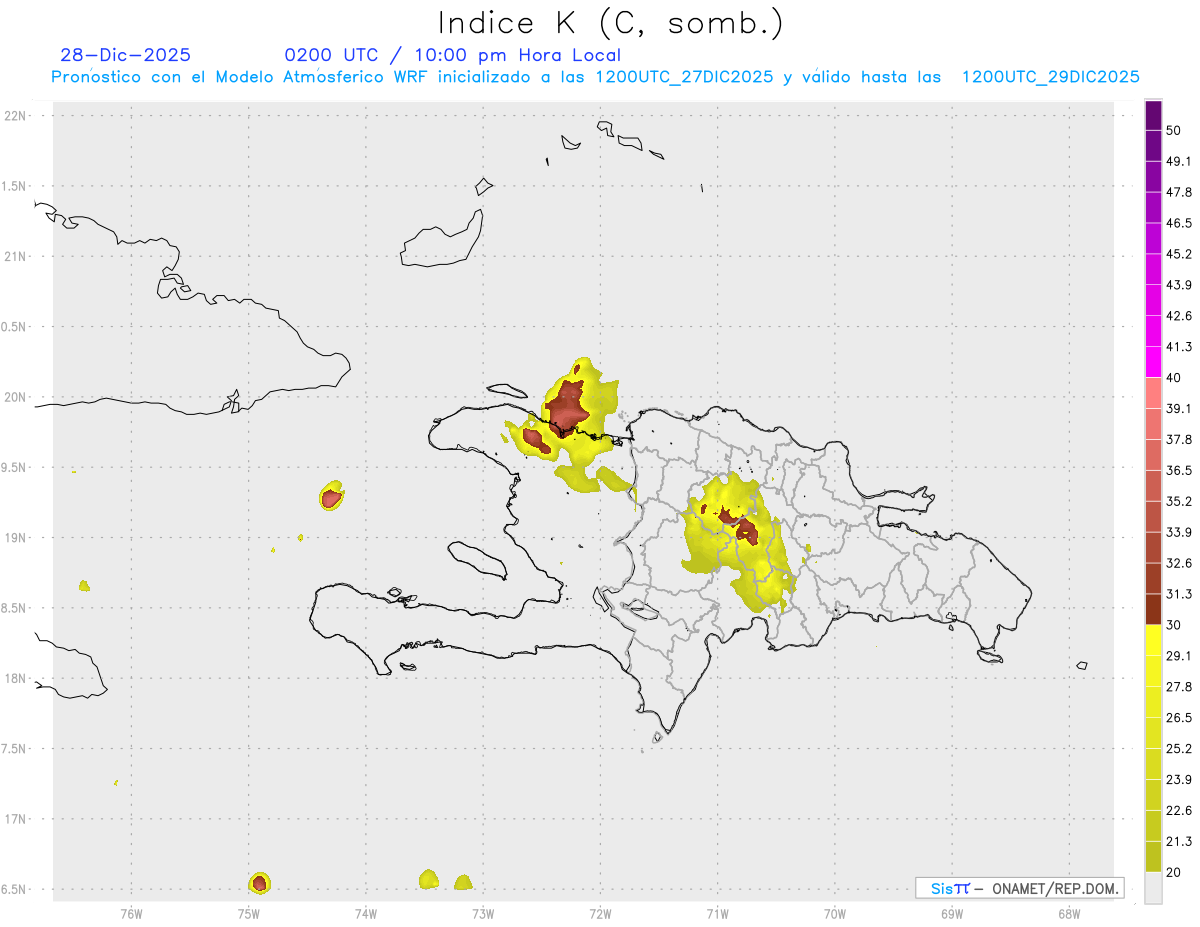This screenshot has width=1200, height=927.
Task: Click the "76W" longitude label
Action: [x=131, y=913]
